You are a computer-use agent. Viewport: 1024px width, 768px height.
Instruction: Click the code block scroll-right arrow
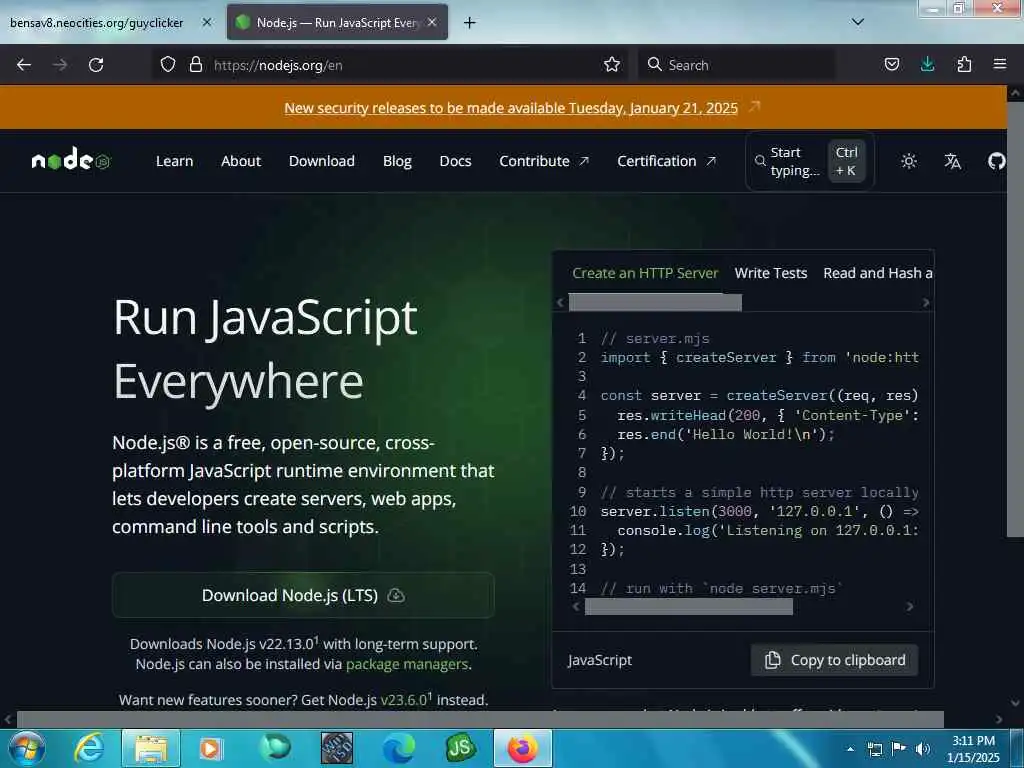point(910,607)
